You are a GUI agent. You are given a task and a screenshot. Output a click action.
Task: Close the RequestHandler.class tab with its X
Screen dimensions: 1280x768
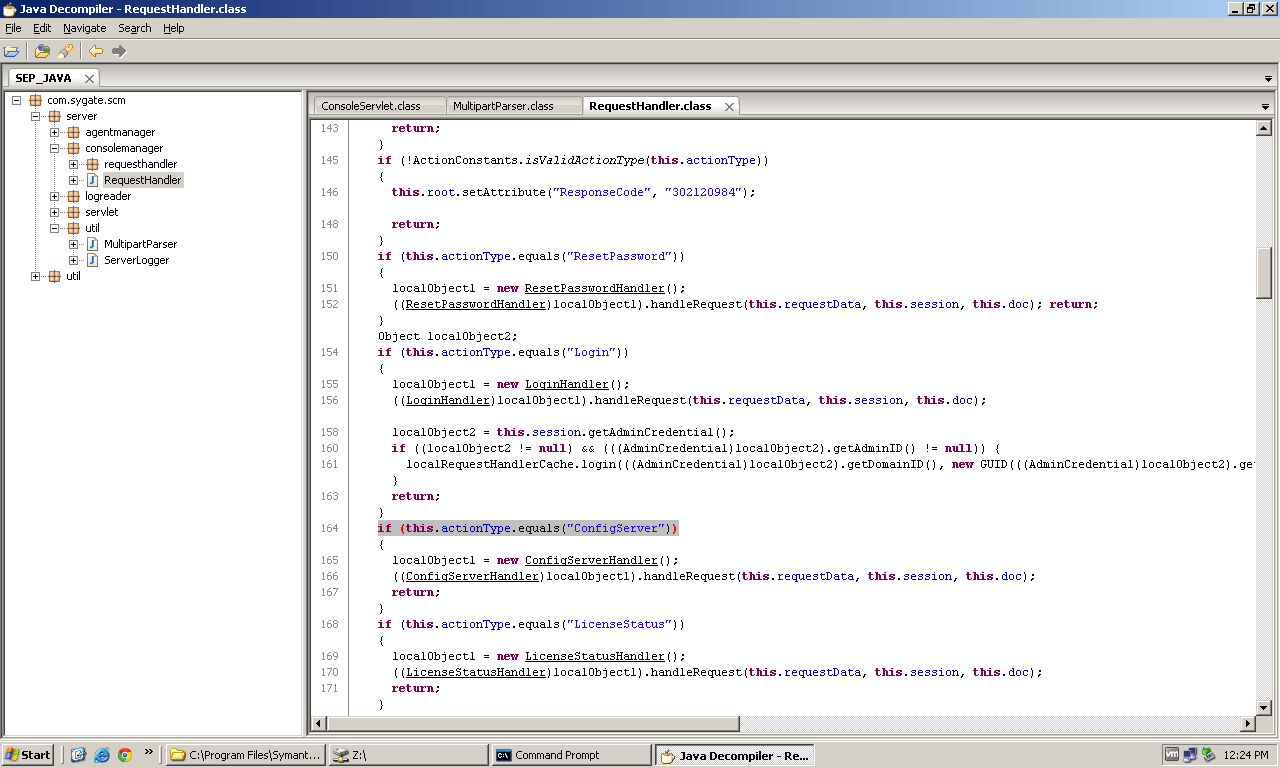729,106
